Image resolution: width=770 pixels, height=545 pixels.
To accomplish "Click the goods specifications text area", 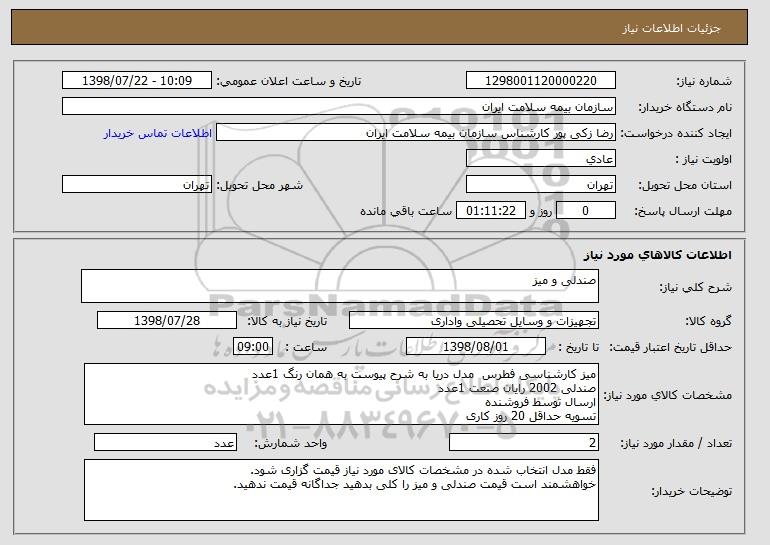I will (341, 394).
